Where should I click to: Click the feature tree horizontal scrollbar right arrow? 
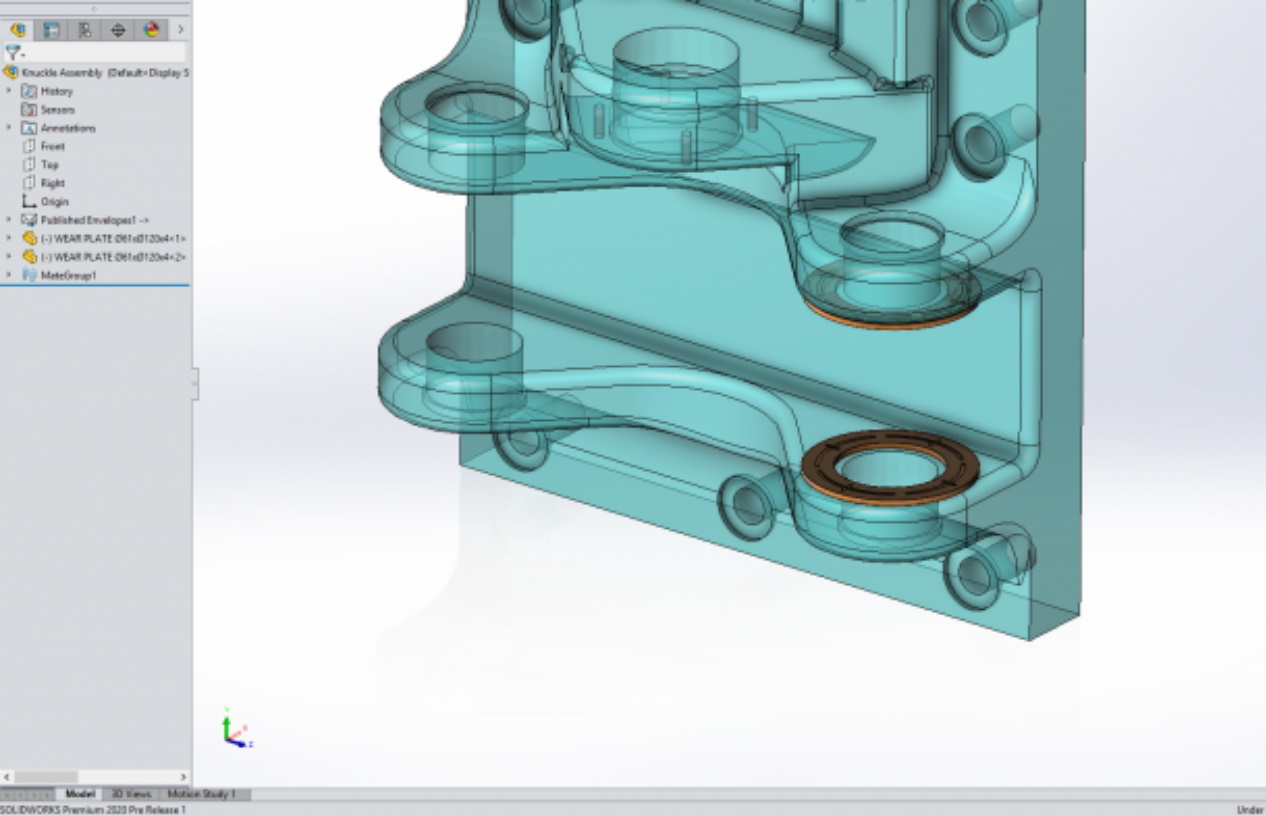183,777
